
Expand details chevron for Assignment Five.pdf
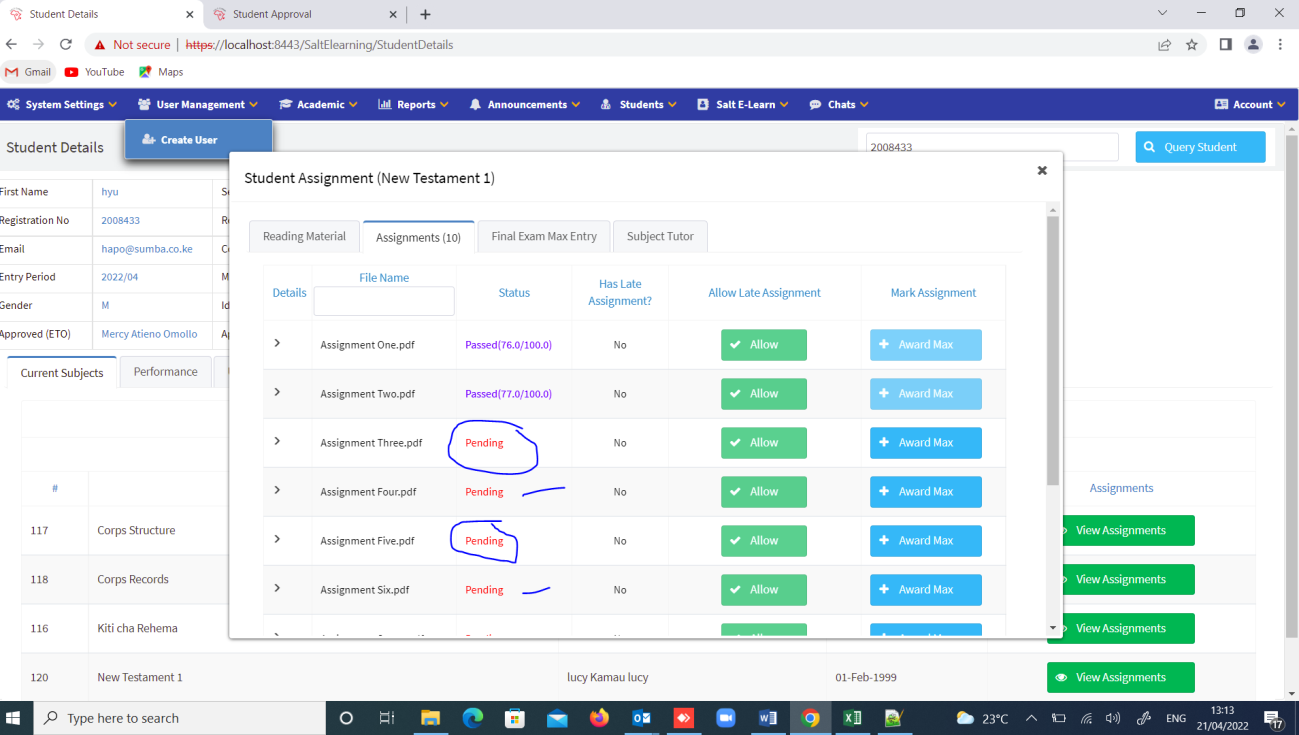point(277,539)
